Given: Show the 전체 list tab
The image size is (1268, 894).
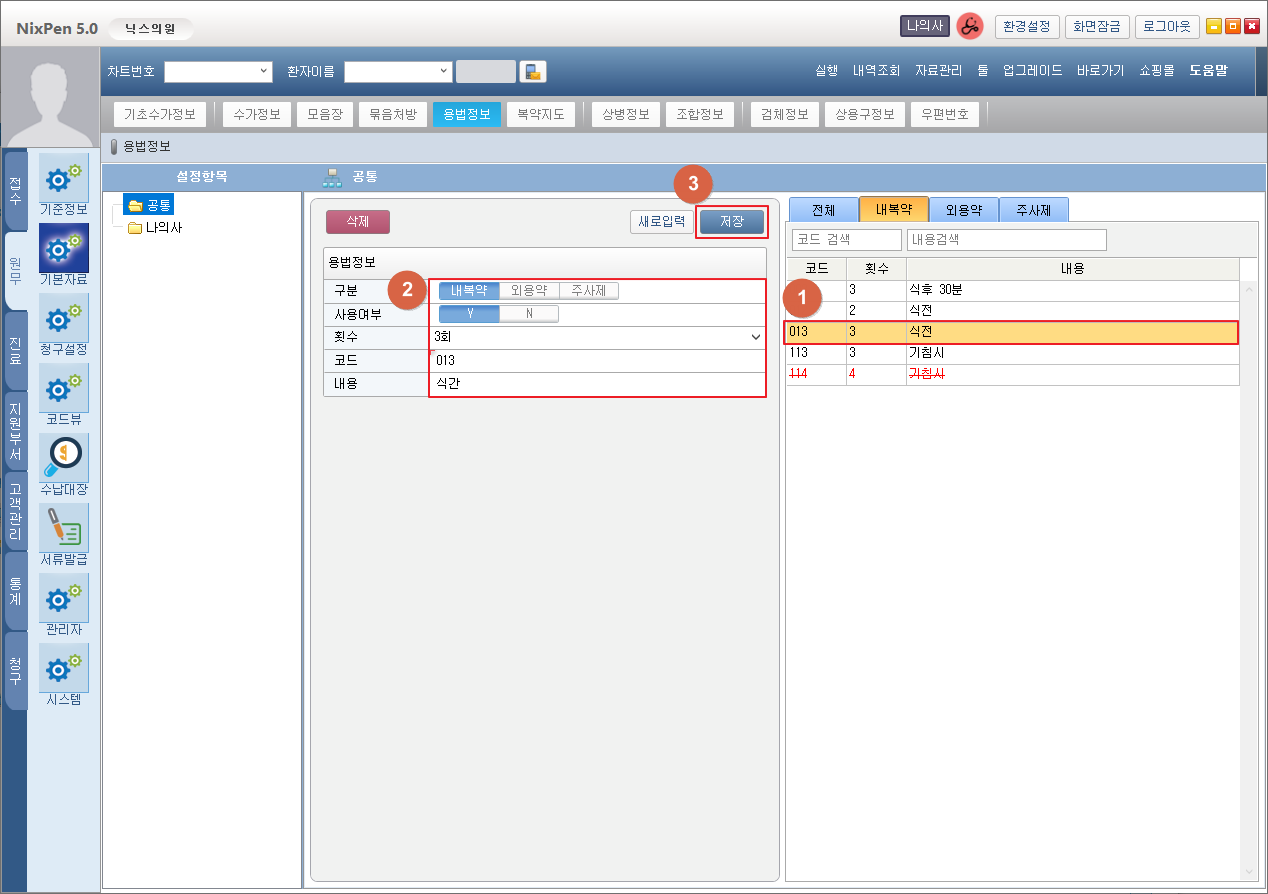Looking at the screenshot, I should click(823, 210).
